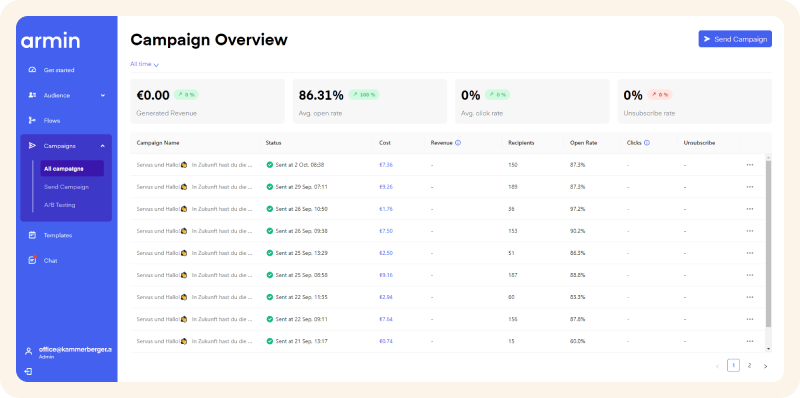The width and height of the screenshot is (800, 398).
Task: Click the Campaign Name column header
Action: tap(158, 143)
